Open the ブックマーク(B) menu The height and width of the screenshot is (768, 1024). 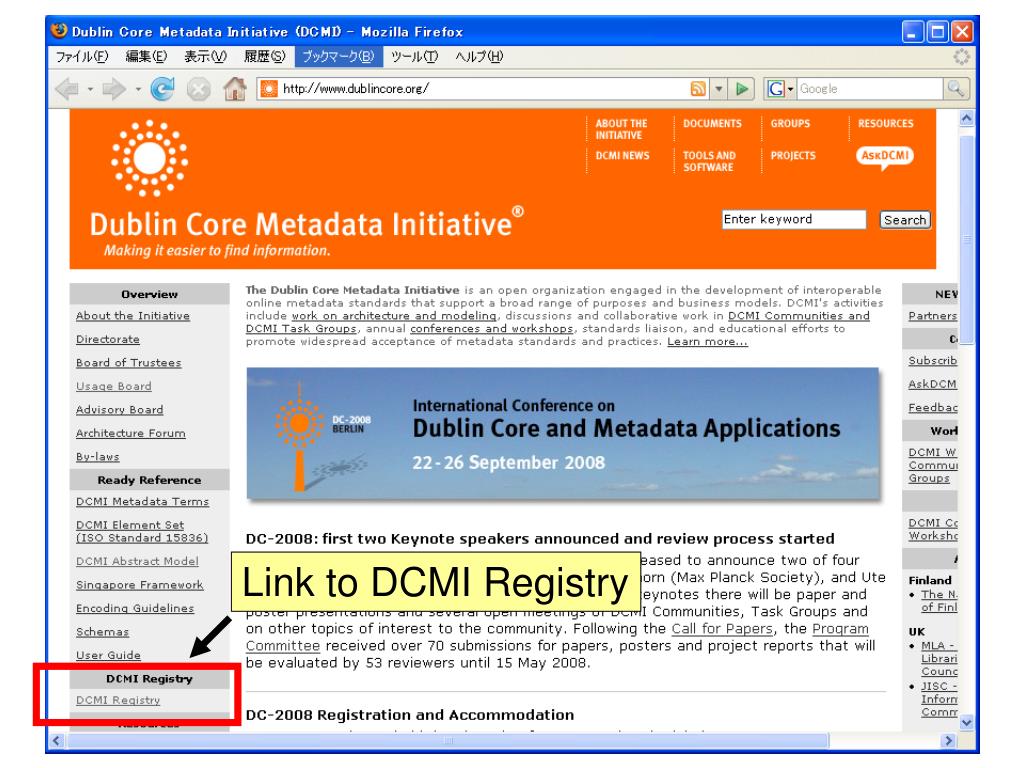pyautogui.click(x=338, y=57)
